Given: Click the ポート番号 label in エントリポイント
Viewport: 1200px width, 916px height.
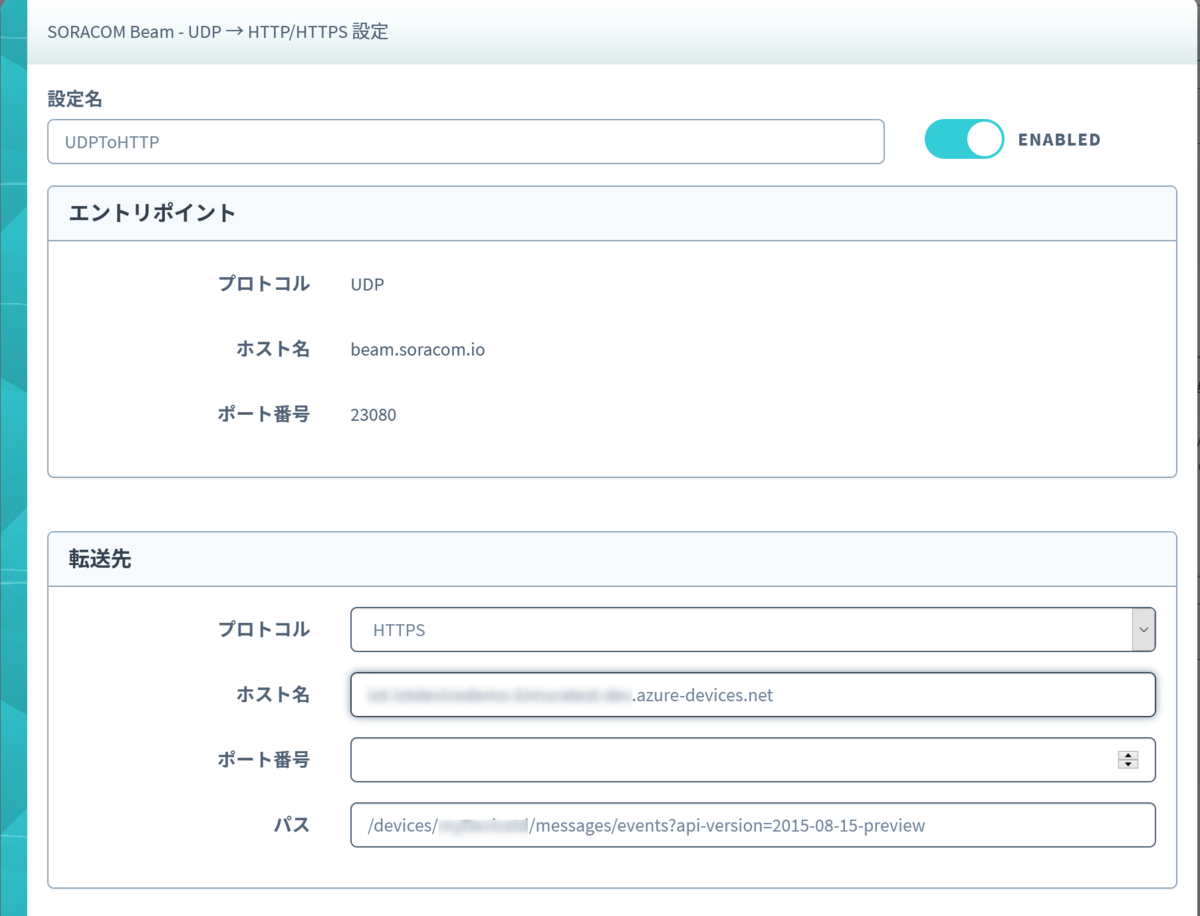Looking at the screenshot, I should point(264,414).
